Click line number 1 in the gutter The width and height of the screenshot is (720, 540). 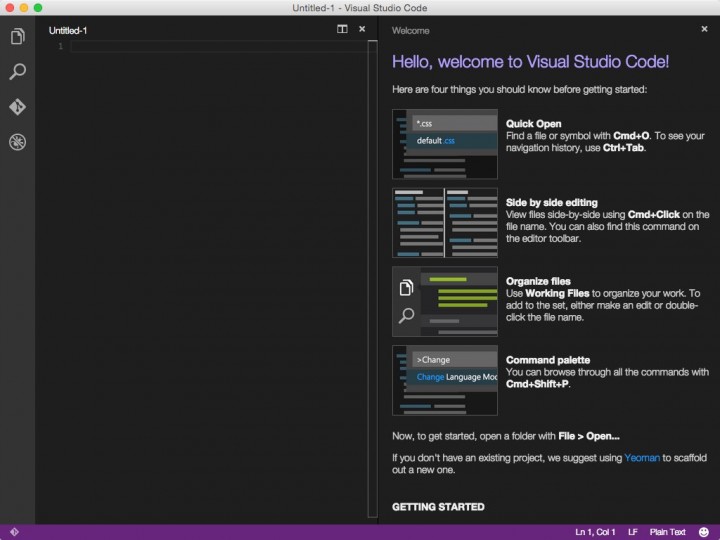[x=60, y=46]
